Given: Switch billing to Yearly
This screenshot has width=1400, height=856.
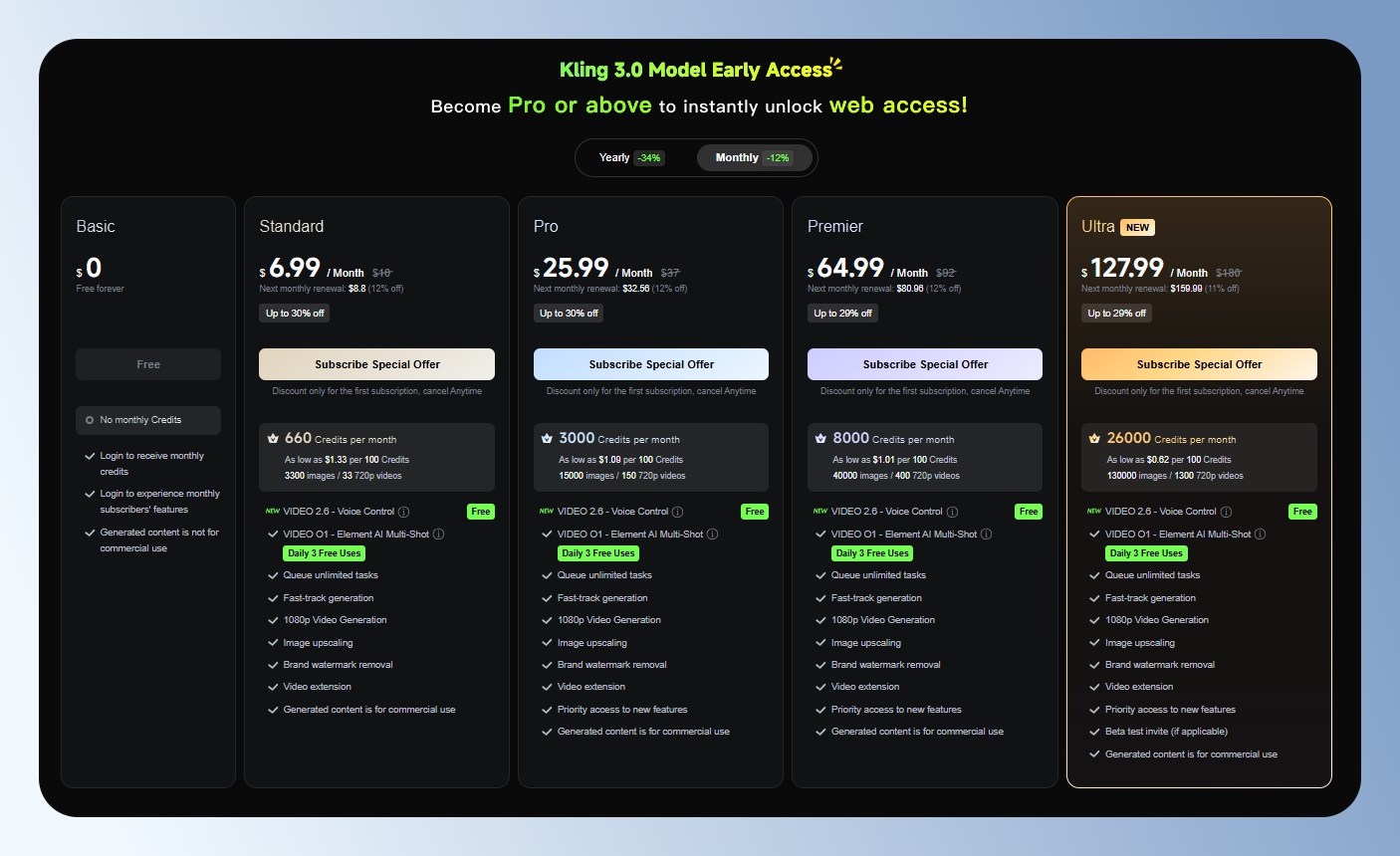Looking at the screenshot, I should [631, 157].
